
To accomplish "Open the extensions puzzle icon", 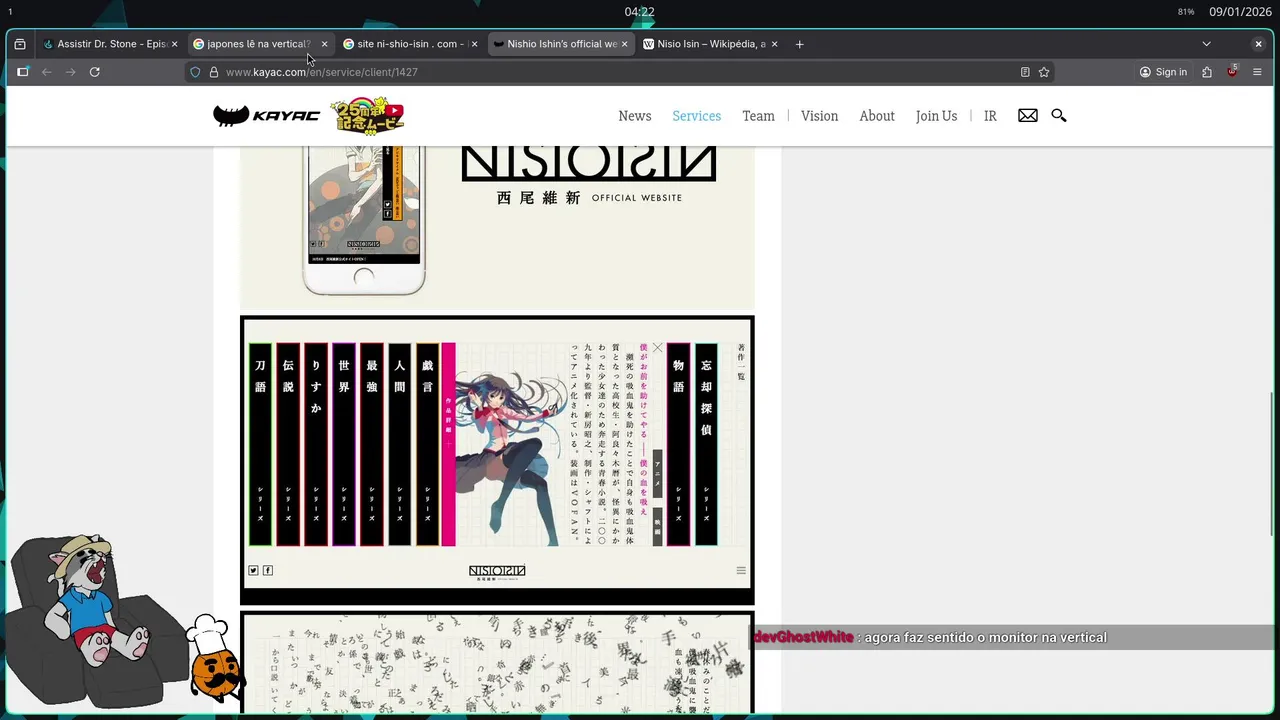I will pos(1207,72).
